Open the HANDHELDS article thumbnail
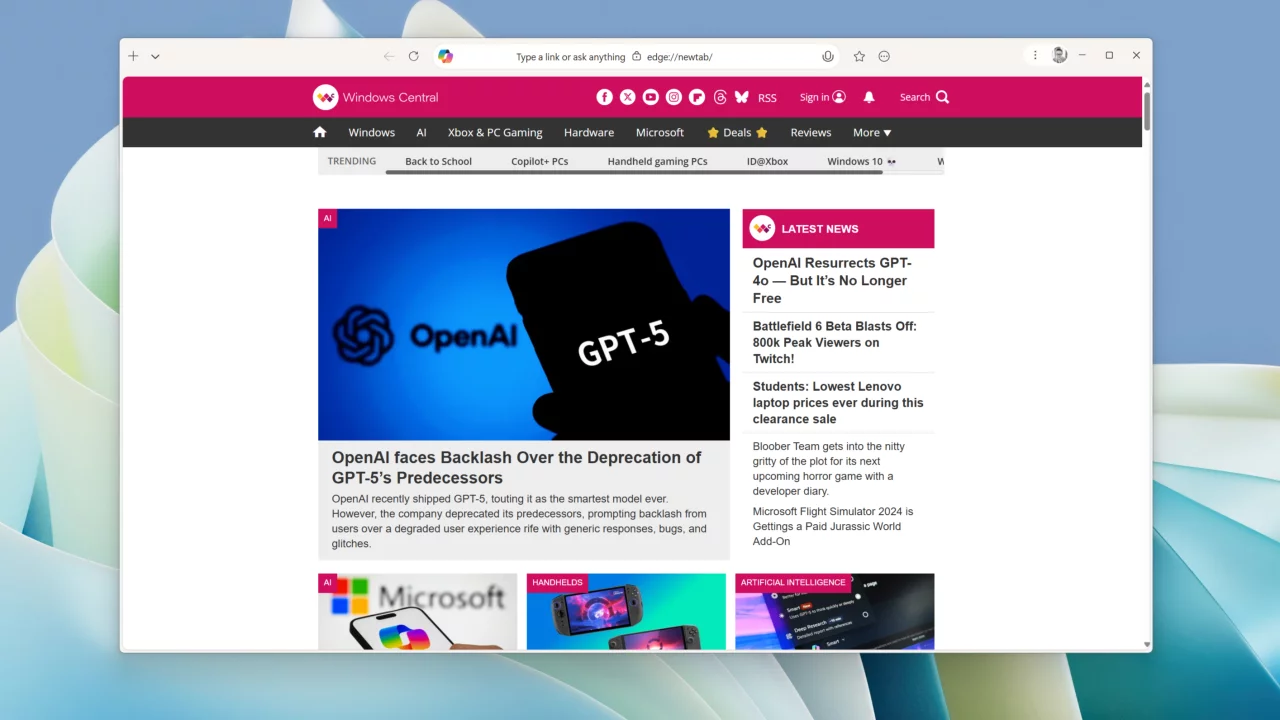Viewport: 1280px width, 720px height. click(x=626, y=612)
